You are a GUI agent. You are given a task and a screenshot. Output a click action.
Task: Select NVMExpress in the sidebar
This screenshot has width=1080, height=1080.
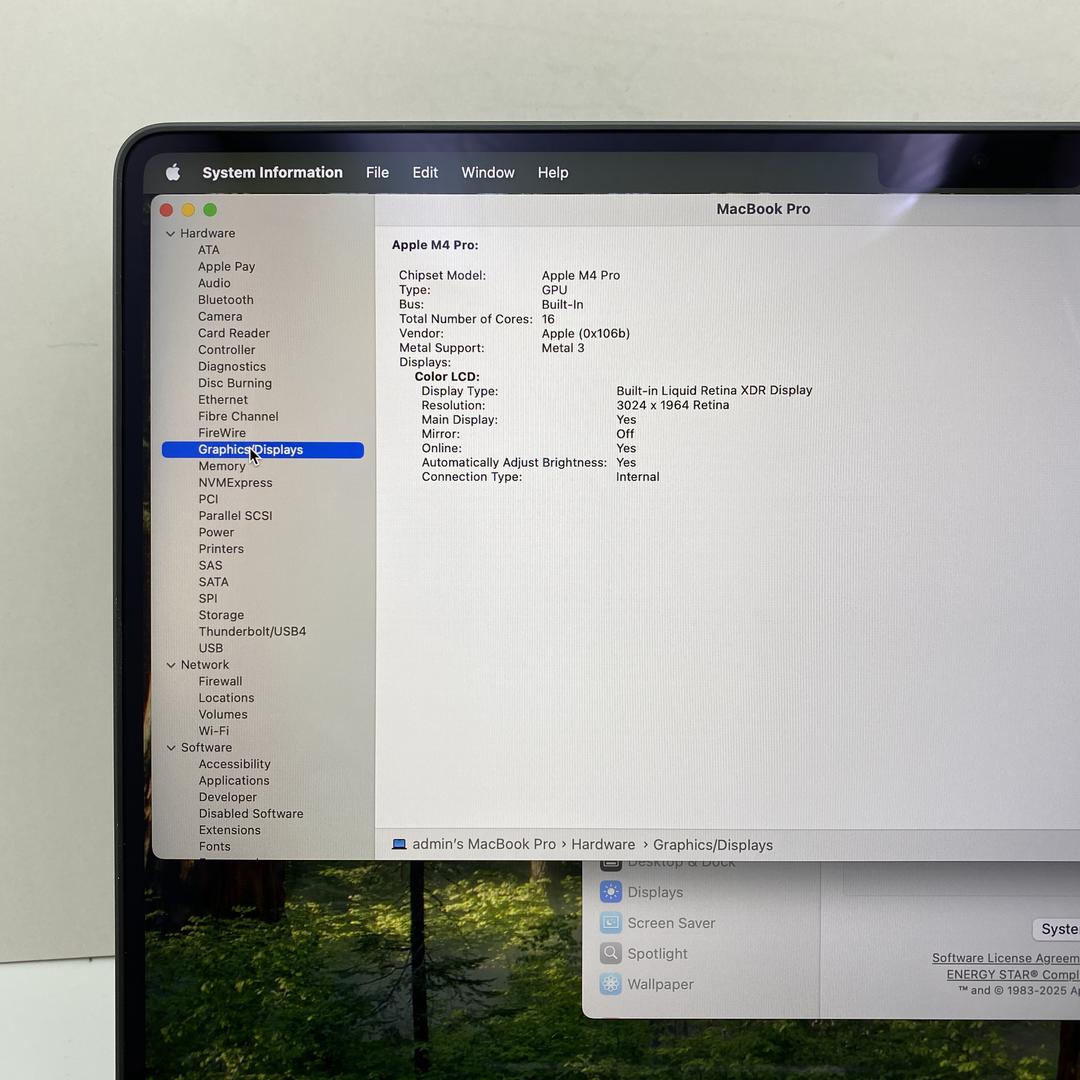point(236,483)
